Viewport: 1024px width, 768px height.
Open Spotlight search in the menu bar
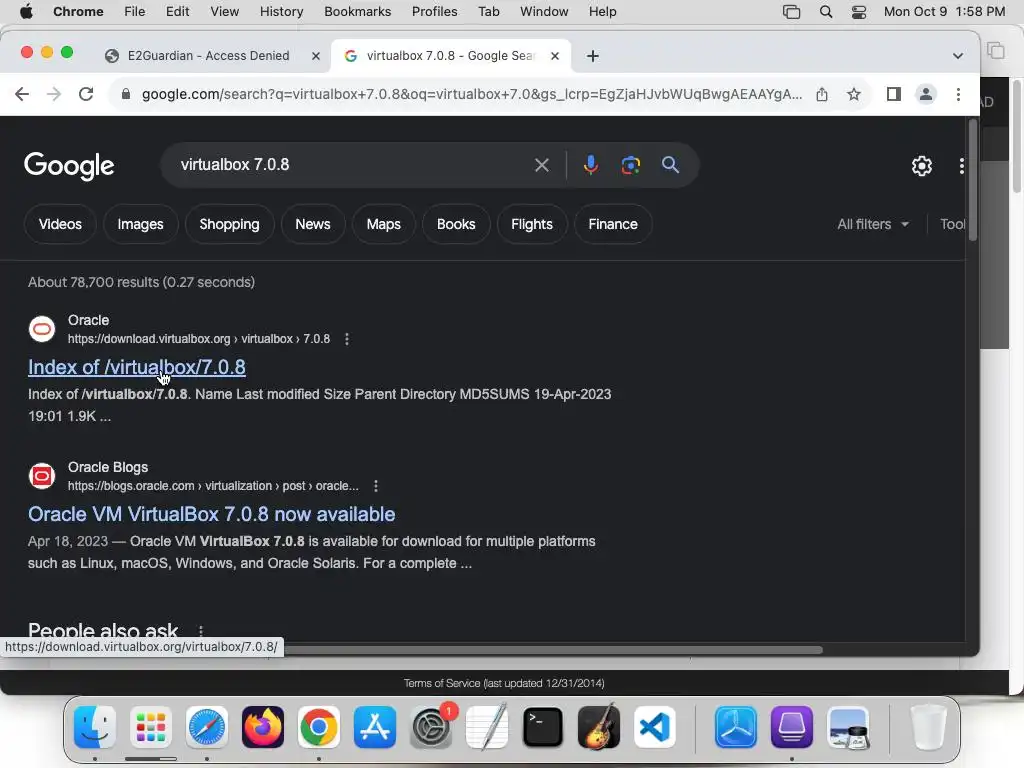(x=825, y=12)
